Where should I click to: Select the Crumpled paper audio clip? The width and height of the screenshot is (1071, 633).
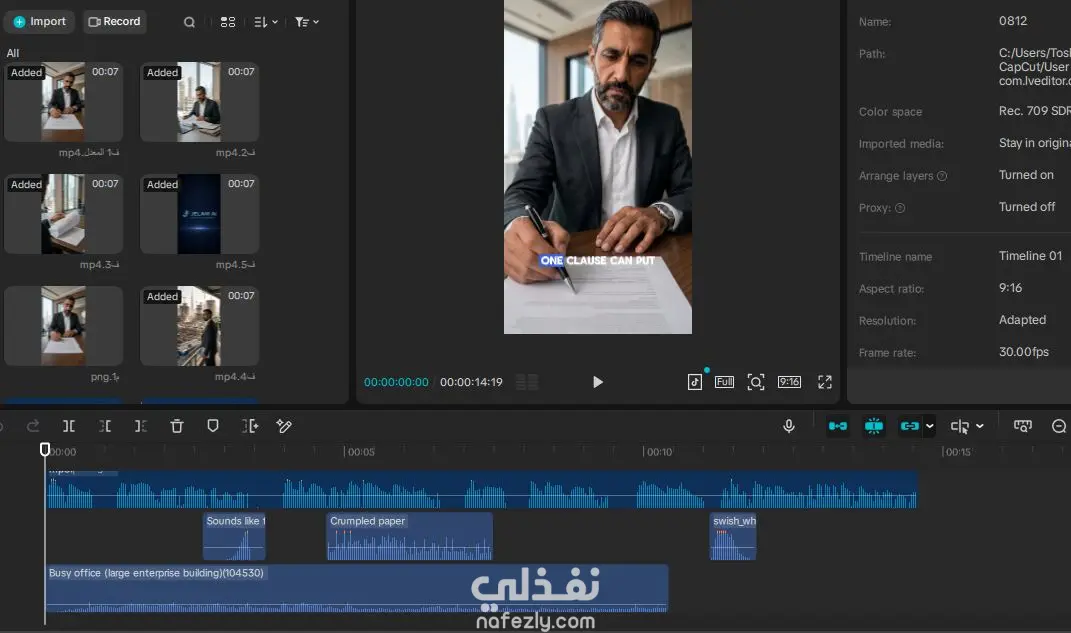click(x=410, y=537)
